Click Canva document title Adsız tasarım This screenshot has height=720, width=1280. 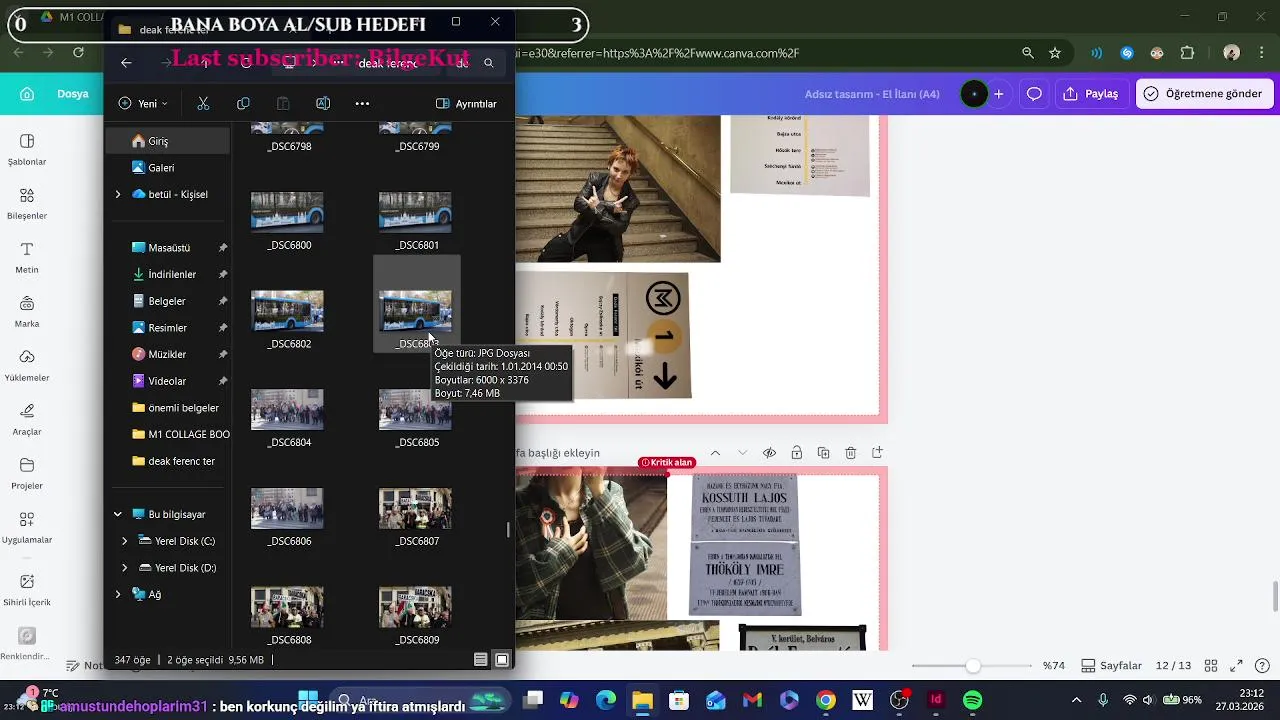click(872, 94)
